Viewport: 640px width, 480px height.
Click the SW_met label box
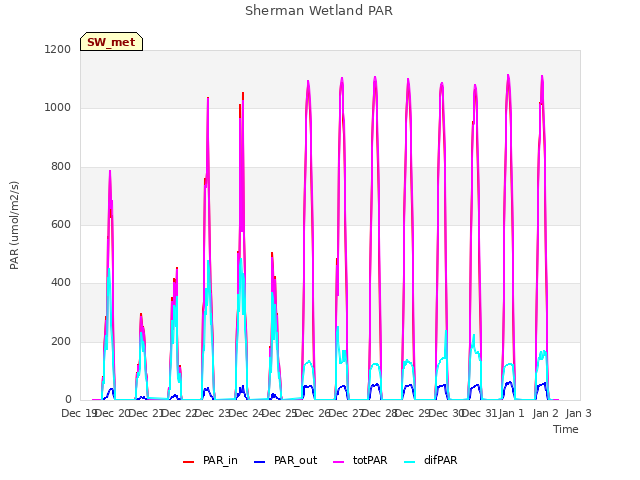(111, 42)
